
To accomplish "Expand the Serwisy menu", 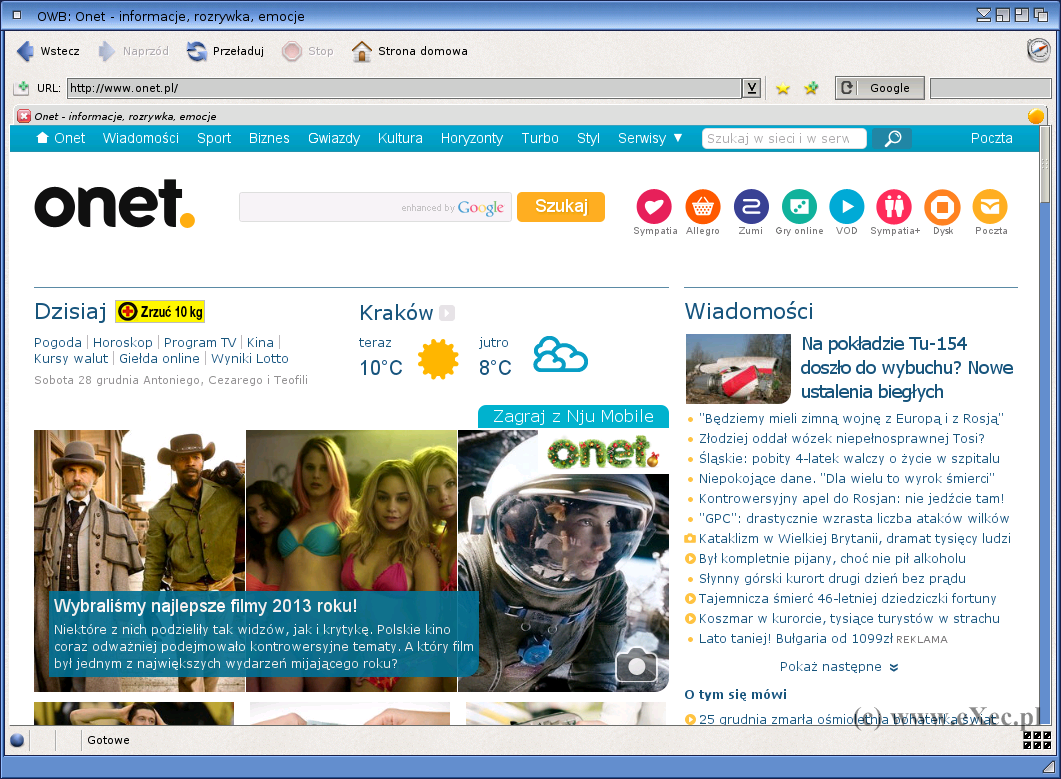I will (x=650, y=138).
